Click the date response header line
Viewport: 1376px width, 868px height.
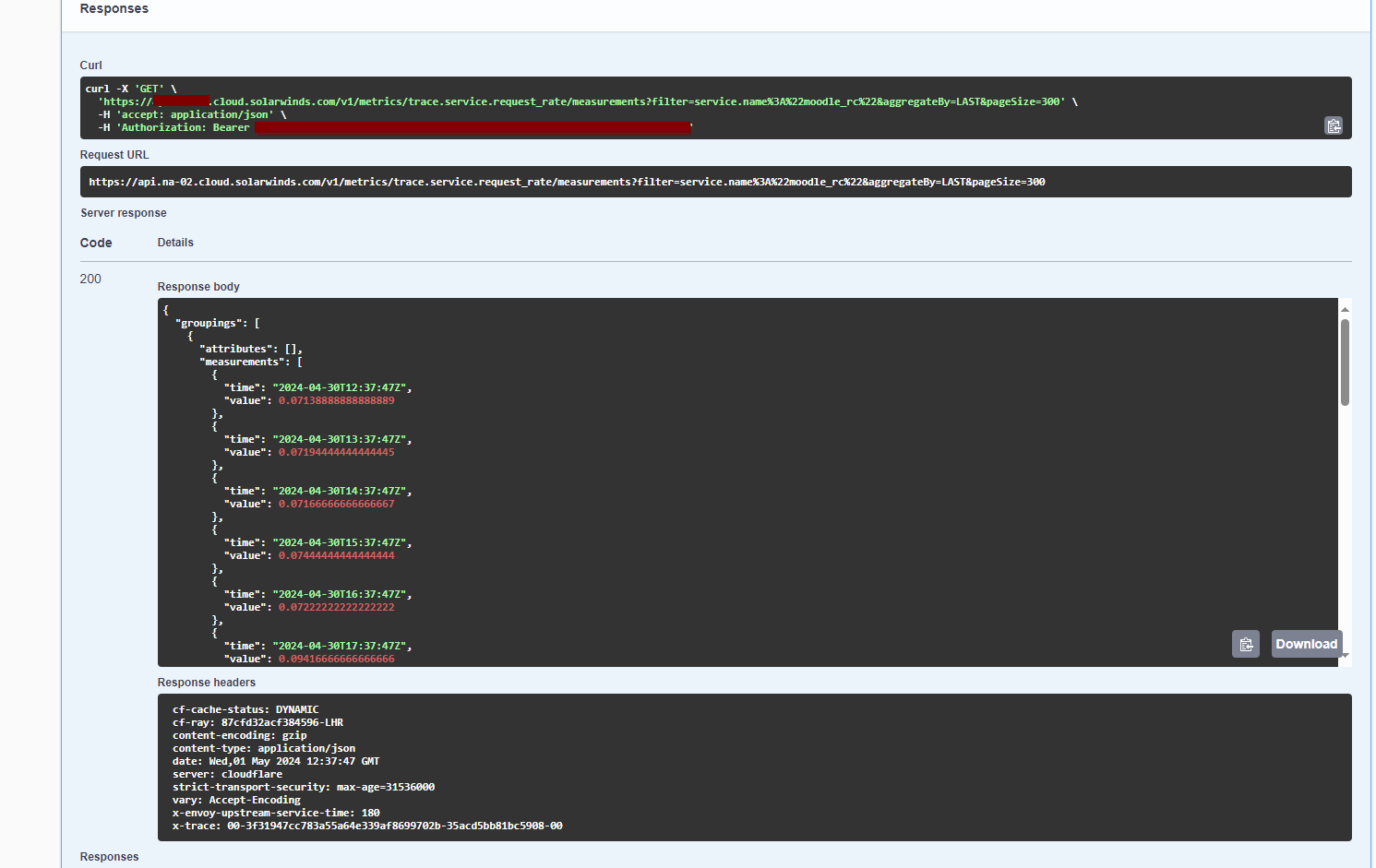[x=276, y=761]
